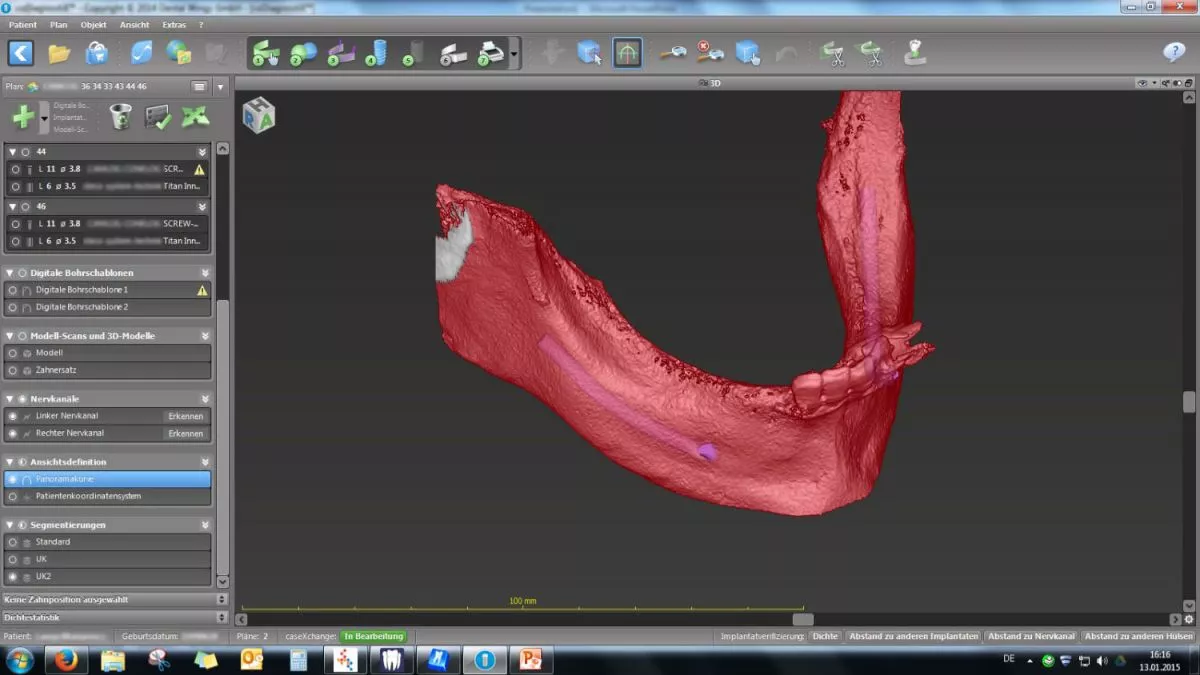Toggle visibility of Digitale Bohrschablone 2
This screenshot has width=1200, height=675.
coord(13,307)
